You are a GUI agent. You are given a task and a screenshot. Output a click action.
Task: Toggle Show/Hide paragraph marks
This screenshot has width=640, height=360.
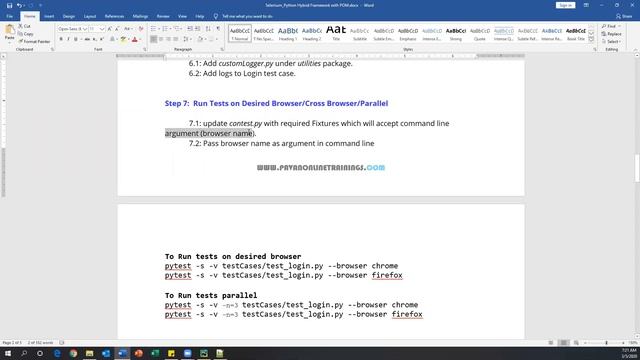(218, 29)
